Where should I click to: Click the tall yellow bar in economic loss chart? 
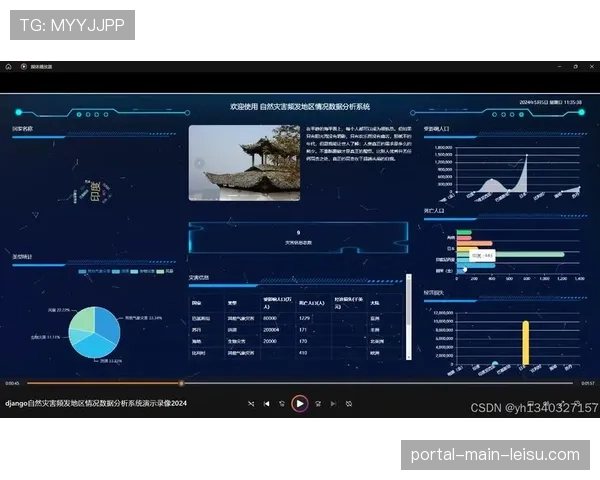(x=526, y=342)
